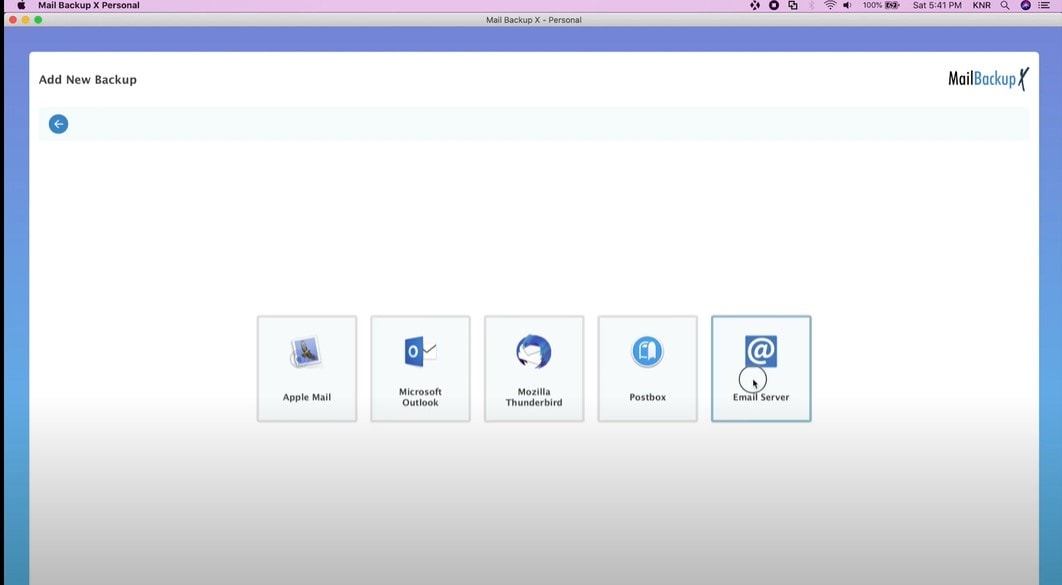Click the KNR user name
This screenshot has width=1062, height=585.
pos(981,5)
